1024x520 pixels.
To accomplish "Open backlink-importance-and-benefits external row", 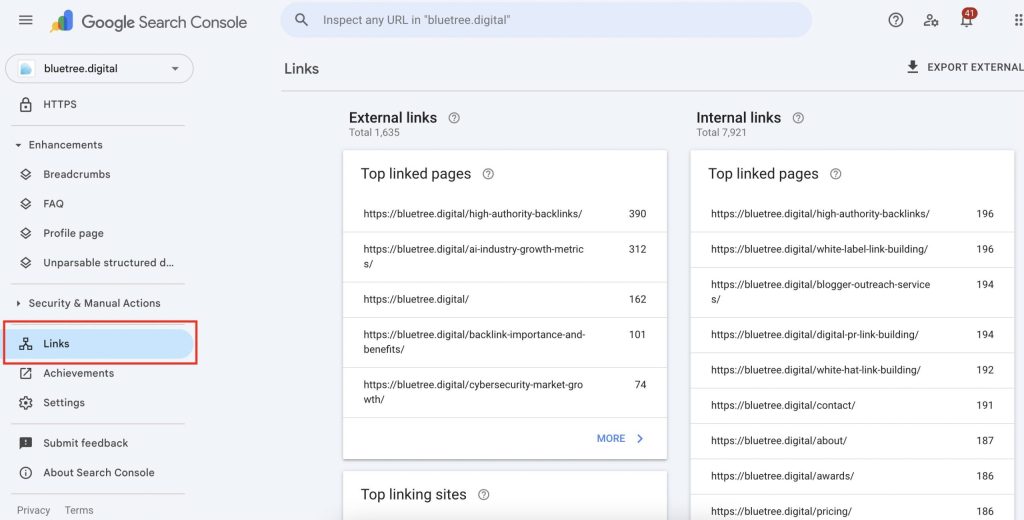I will click(505, 342).
